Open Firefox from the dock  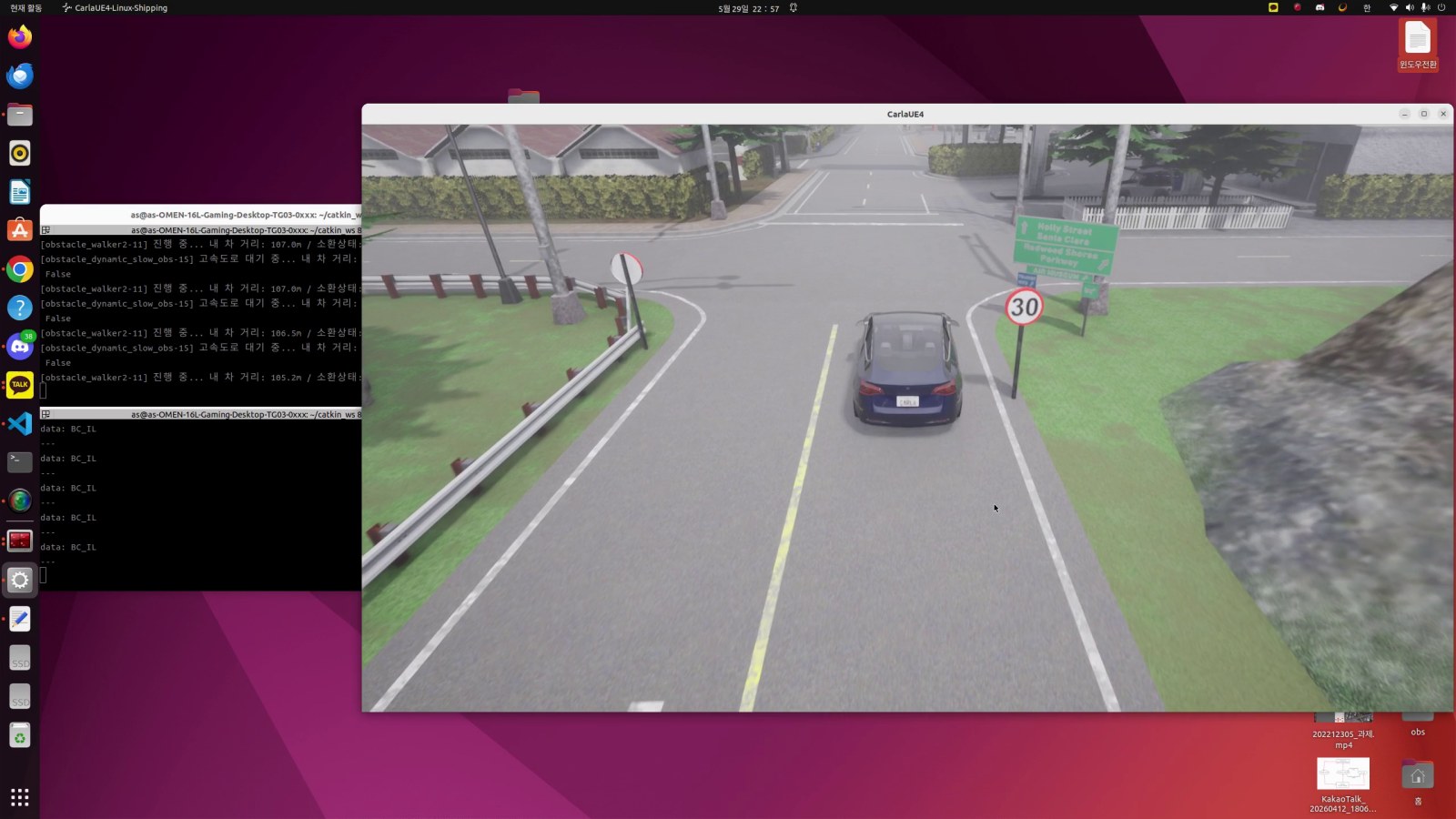coord(20,37)
